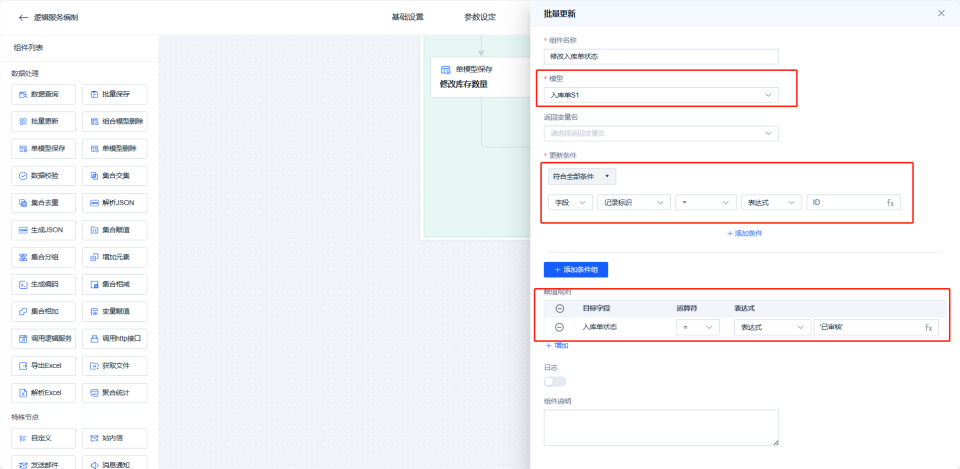The image size is (960, 469).
Task: Close the 批量更新 panel
Action: pos(942,13)
